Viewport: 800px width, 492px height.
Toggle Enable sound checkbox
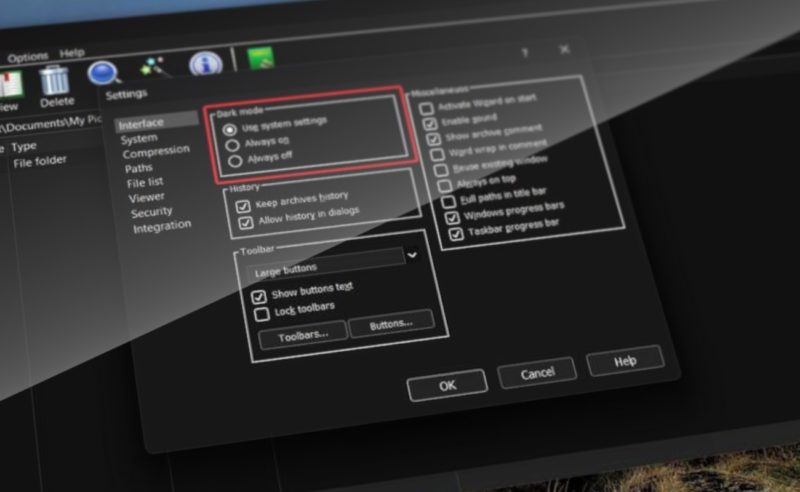(430, 124)
